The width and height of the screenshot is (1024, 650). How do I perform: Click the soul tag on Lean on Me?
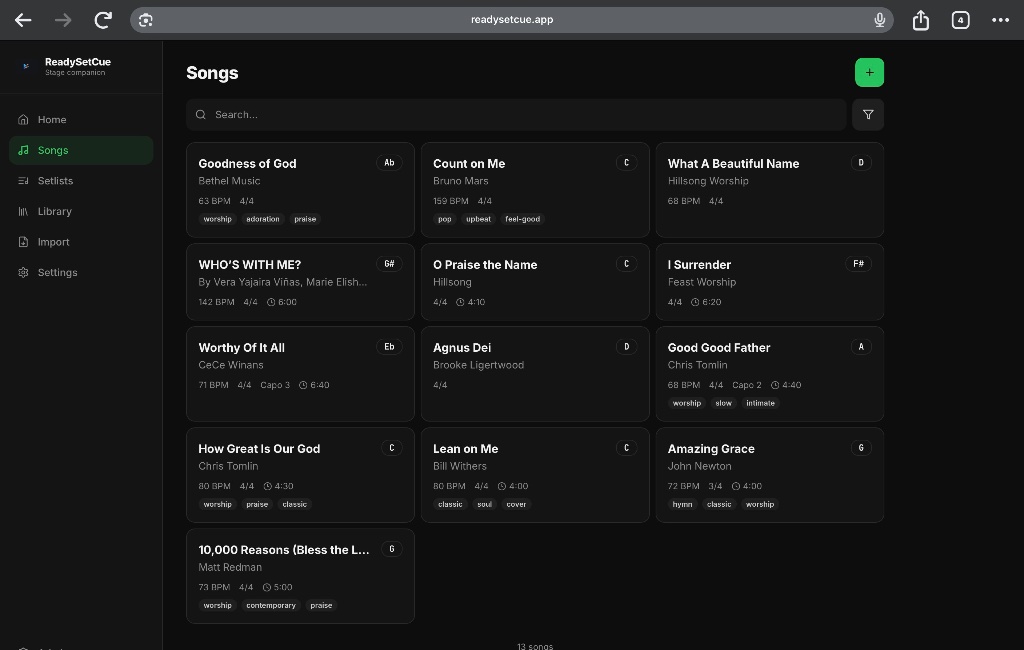(484, 504)
